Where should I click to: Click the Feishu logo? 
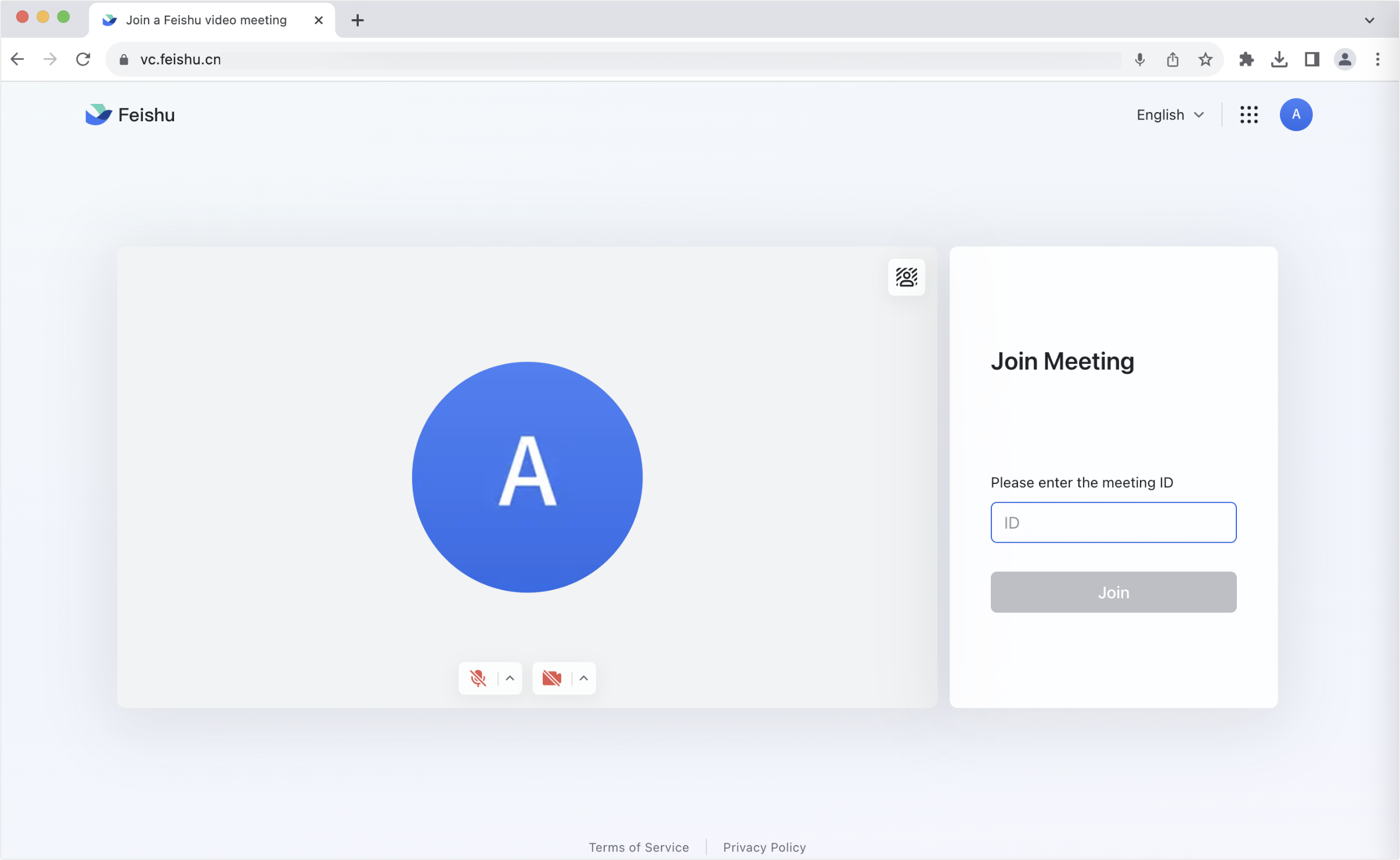pos(129,114)
